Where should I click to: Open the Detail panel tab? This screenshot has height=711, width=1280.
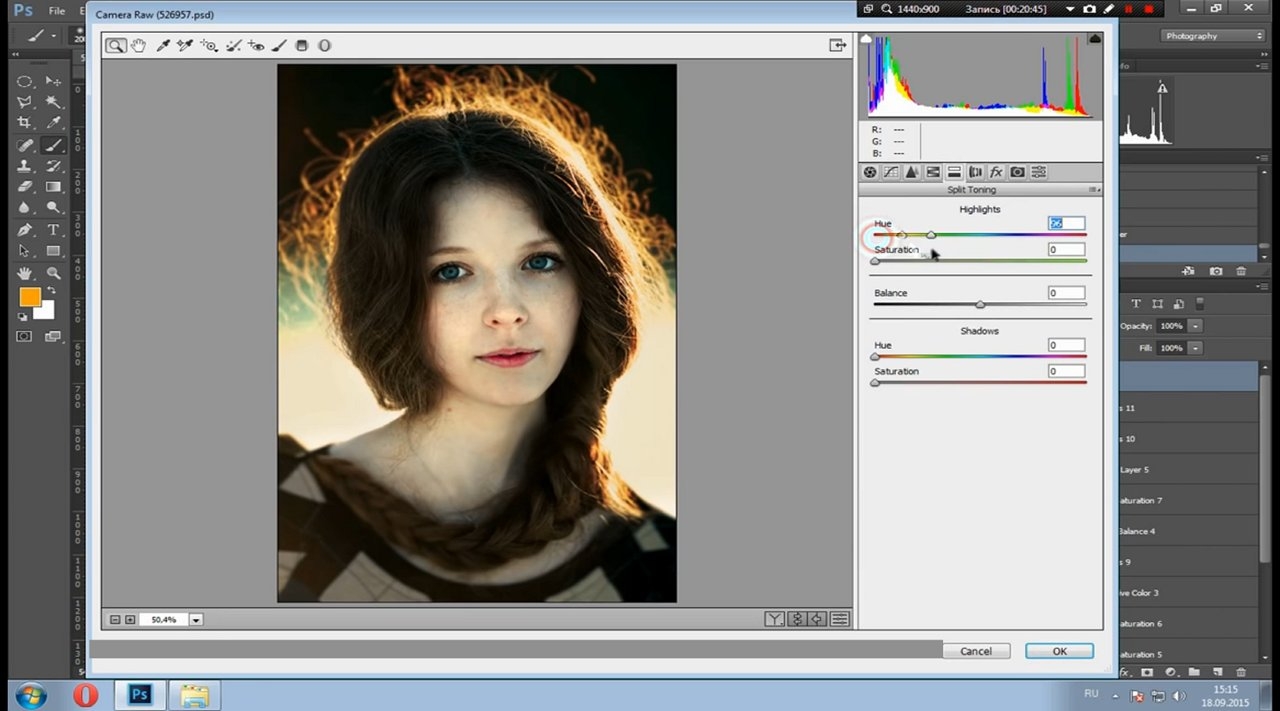(912, 172)
